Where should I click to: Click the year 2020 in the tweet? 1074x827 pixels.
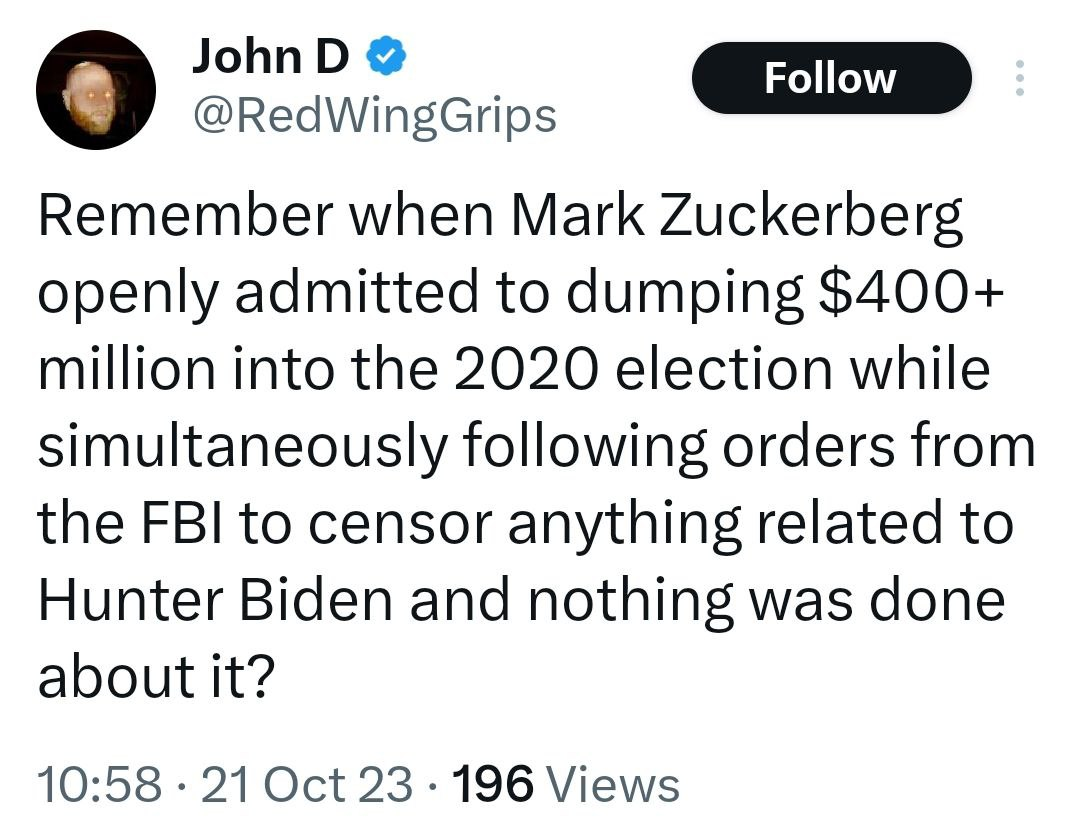coord(520,371)
